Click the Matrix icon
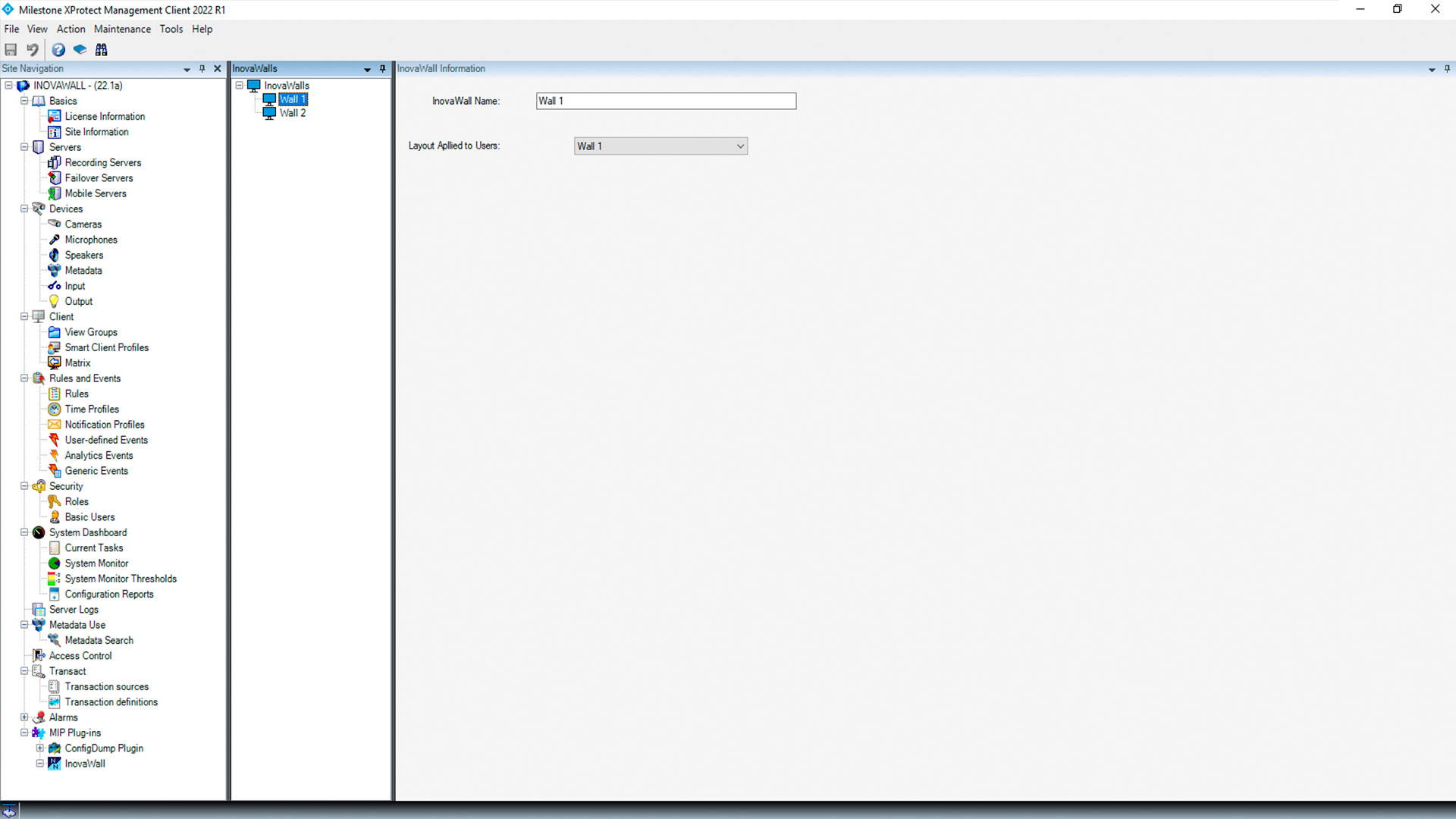The height and width of the screenshot is (819, 1456). (55, 363)
